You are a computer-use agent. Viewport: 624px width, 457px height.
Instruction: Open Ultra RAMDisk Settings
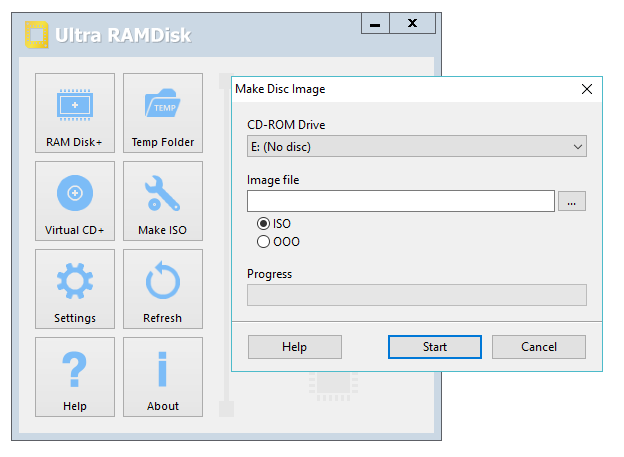[75, 289]
